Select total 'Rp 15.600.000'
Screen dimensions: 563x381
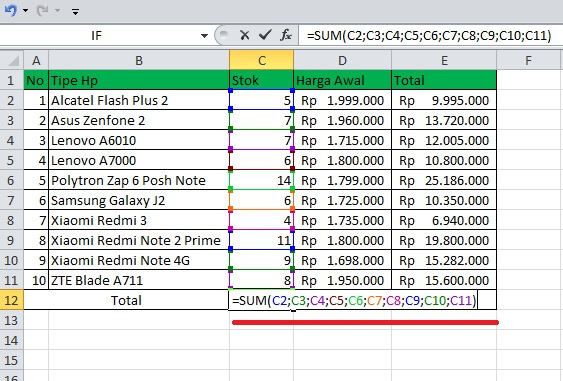click(x=444, y=280)
